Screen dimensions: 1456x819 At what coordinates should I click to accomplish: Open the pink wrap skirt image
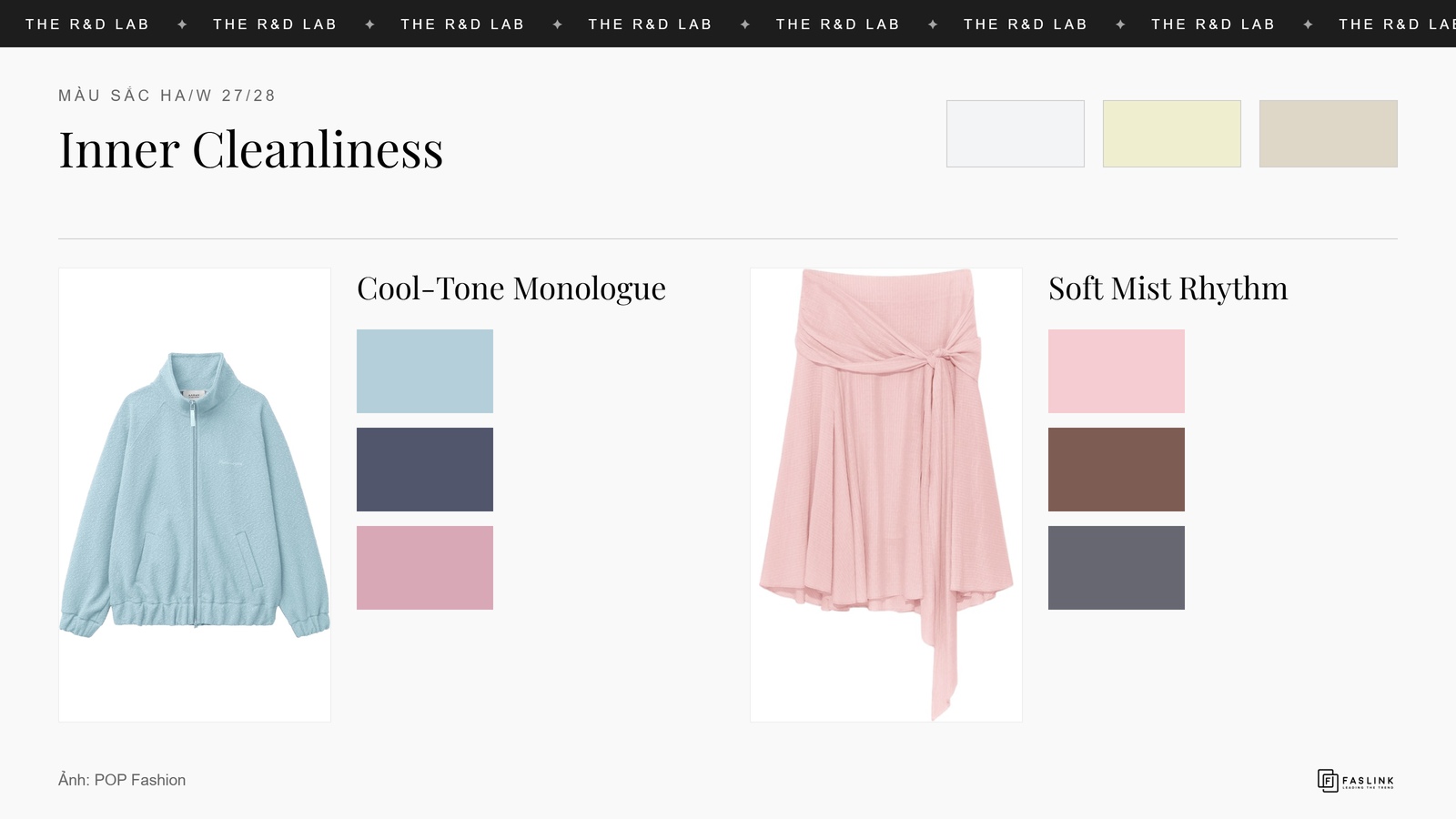pos(886,495)
